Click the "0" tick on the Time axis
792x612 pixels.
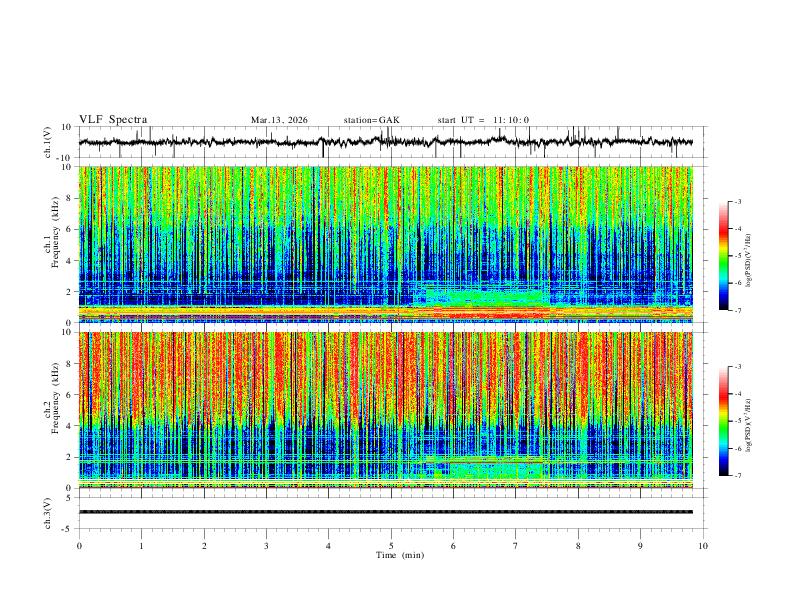coord(79,546)
